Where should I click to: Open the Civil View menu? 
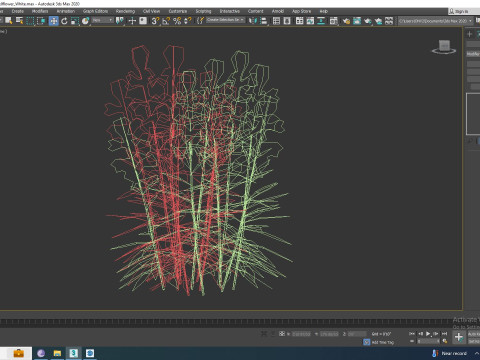(151, 11)
